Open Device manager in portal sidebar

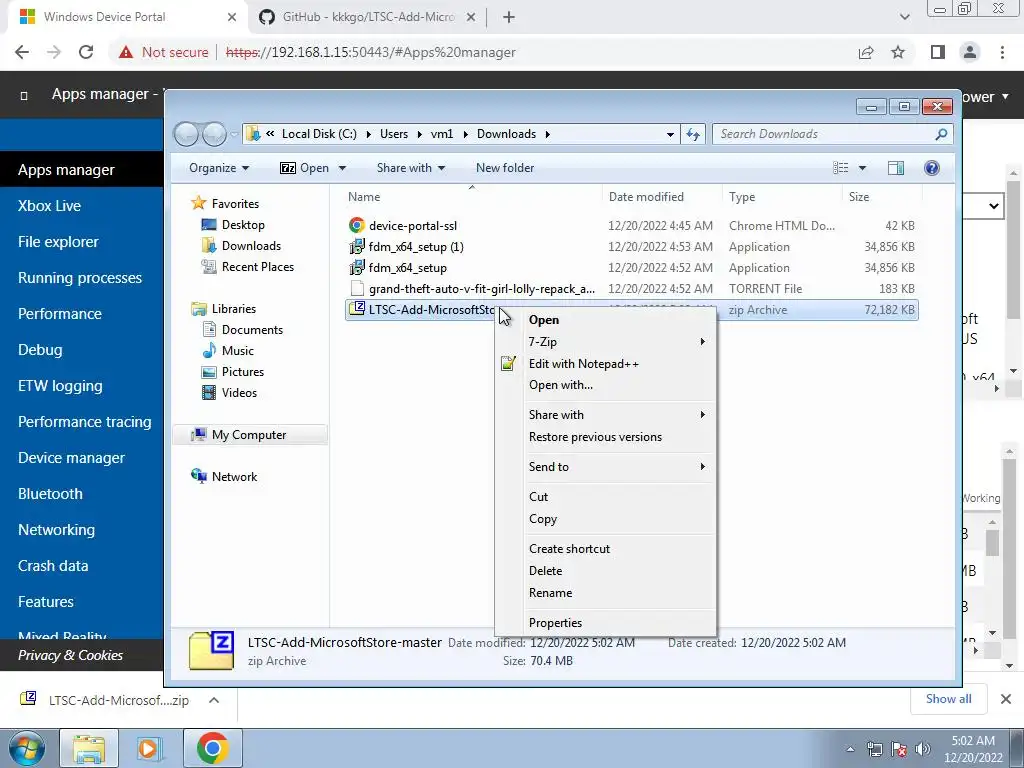click(x=71, y=458)
